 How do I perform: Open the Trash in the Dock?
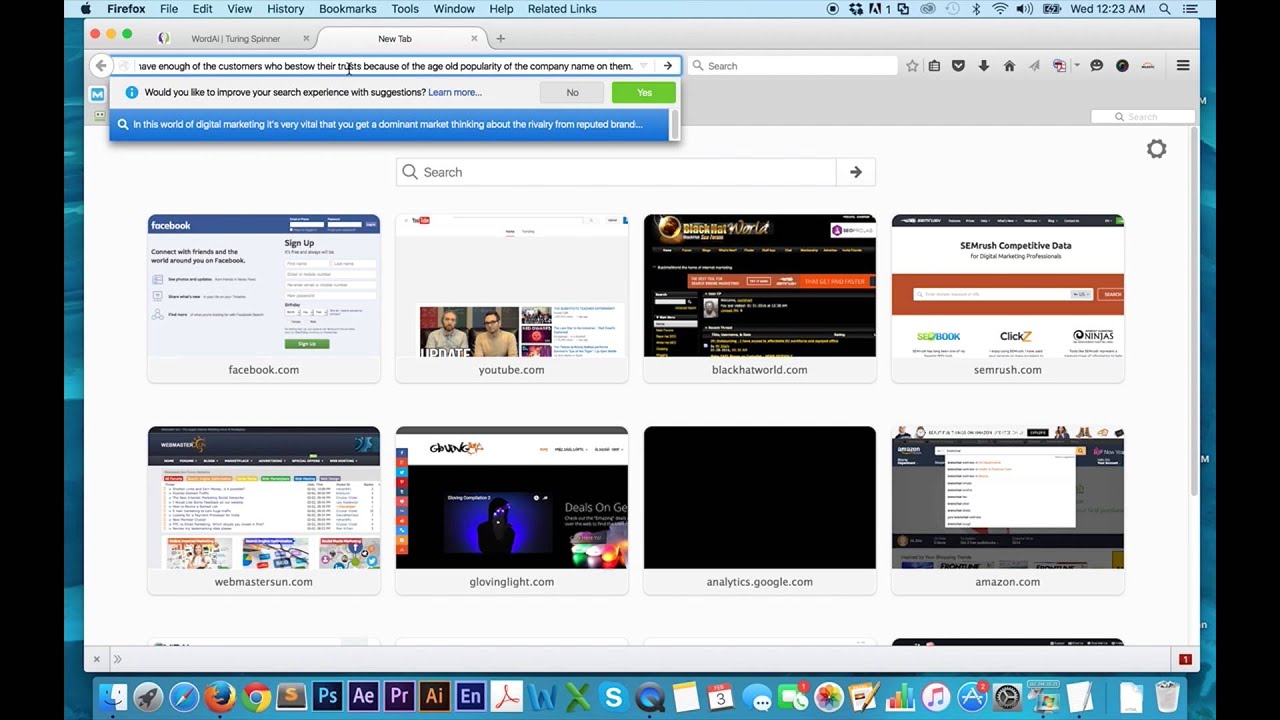coord(1167,696)
